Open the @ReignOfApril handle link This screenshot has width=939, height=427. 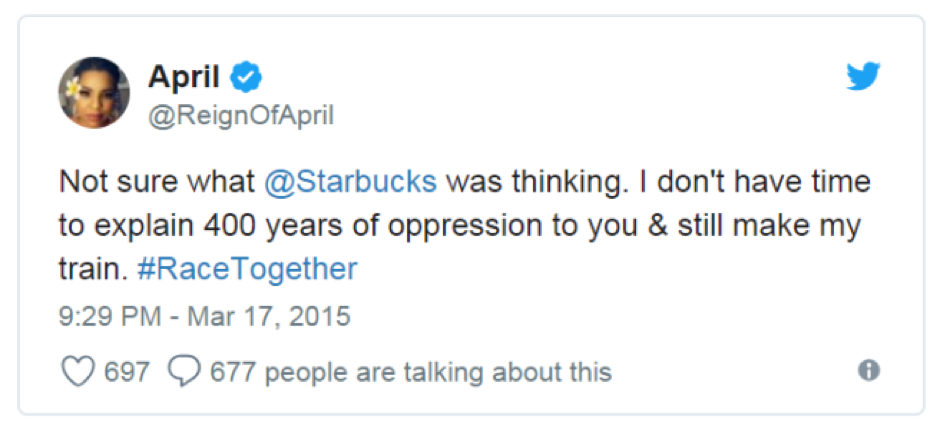pyautogui.click(x=241, y=116)
